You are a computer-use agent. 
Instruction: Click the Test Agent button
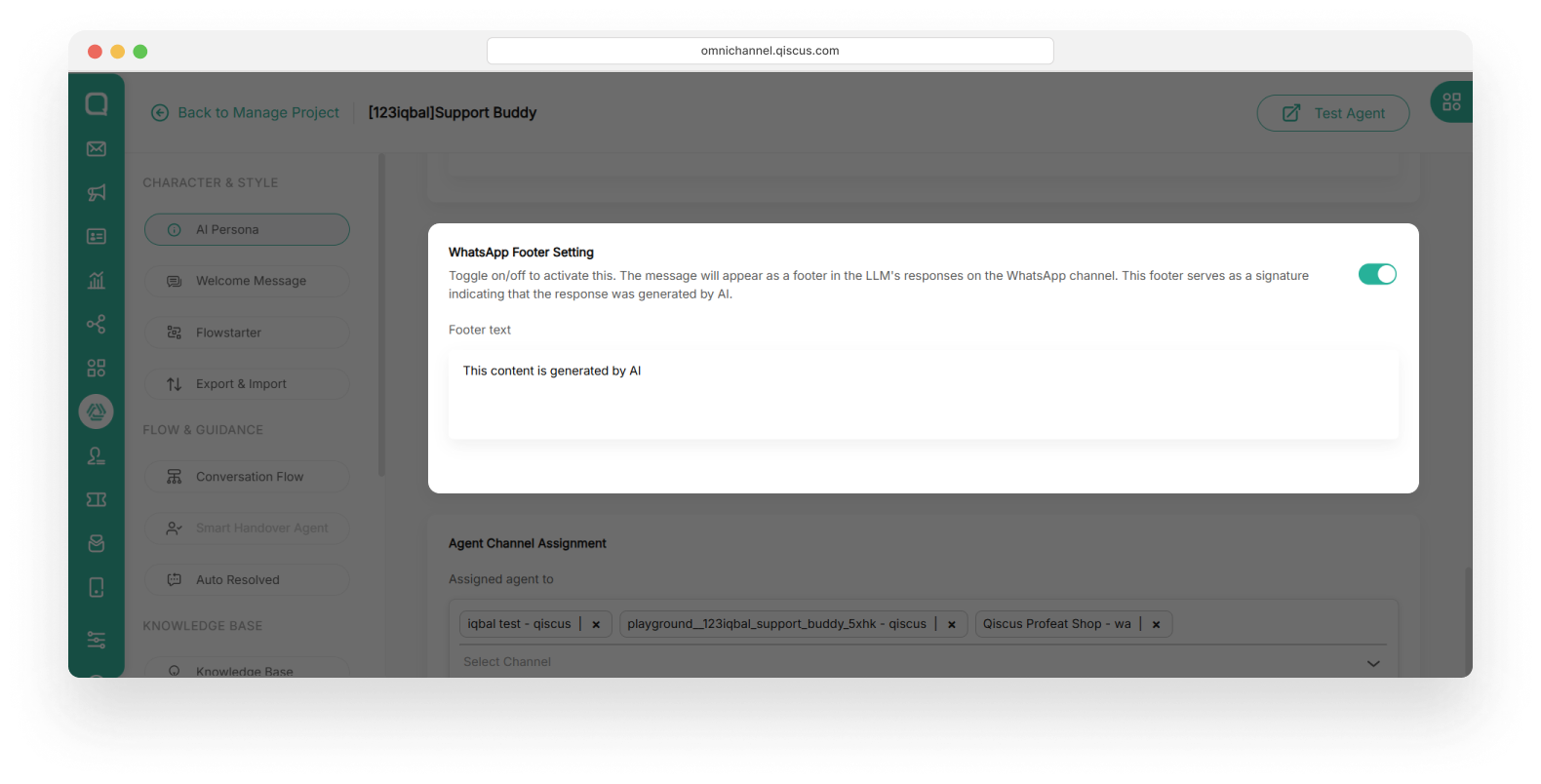[1333, 113]
